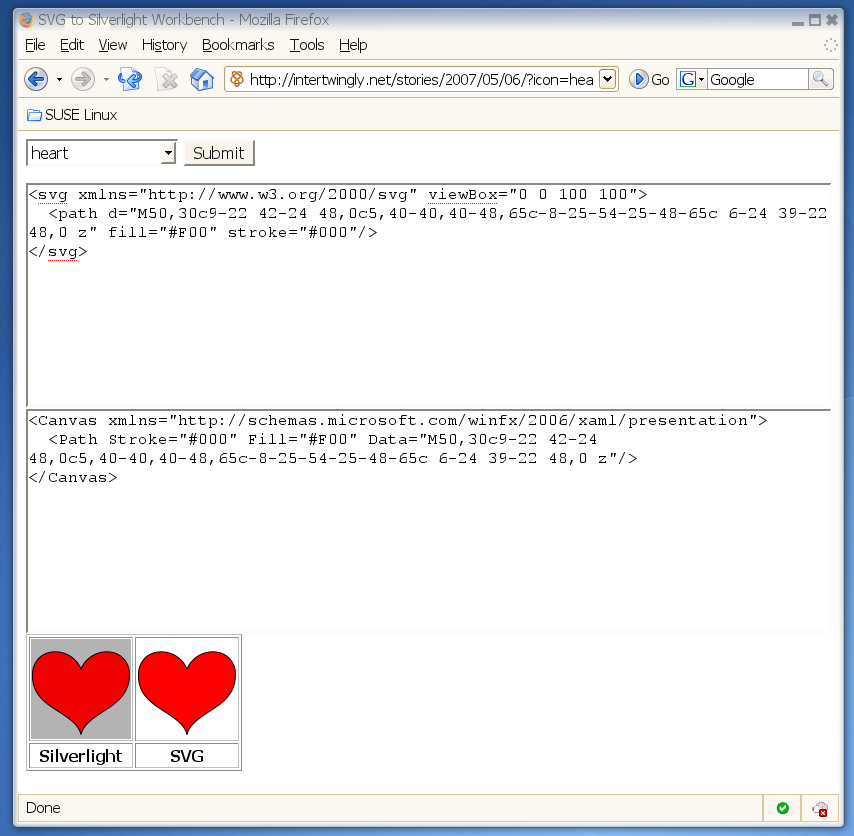Click the Silverlight heart preview on gray

pyautogui.click(x=81, y=689)
